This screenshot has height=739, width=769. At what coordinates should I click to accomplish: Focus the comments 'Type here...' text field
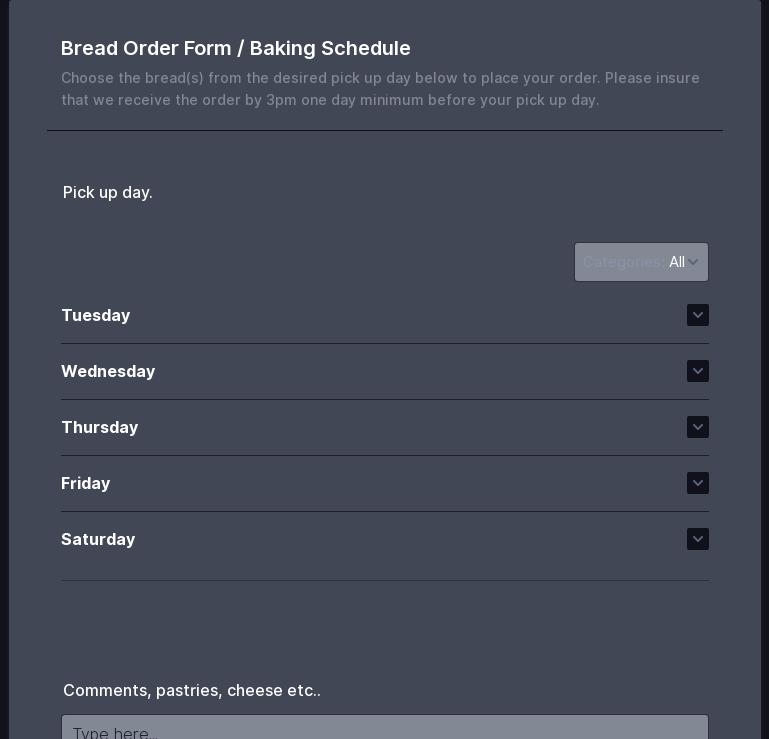[384, 728]
